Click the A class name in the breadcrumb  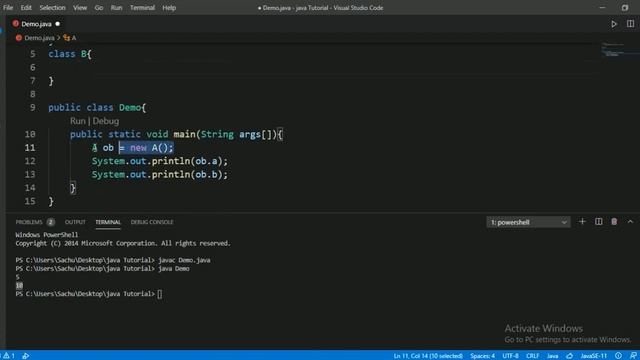[74, 38]
